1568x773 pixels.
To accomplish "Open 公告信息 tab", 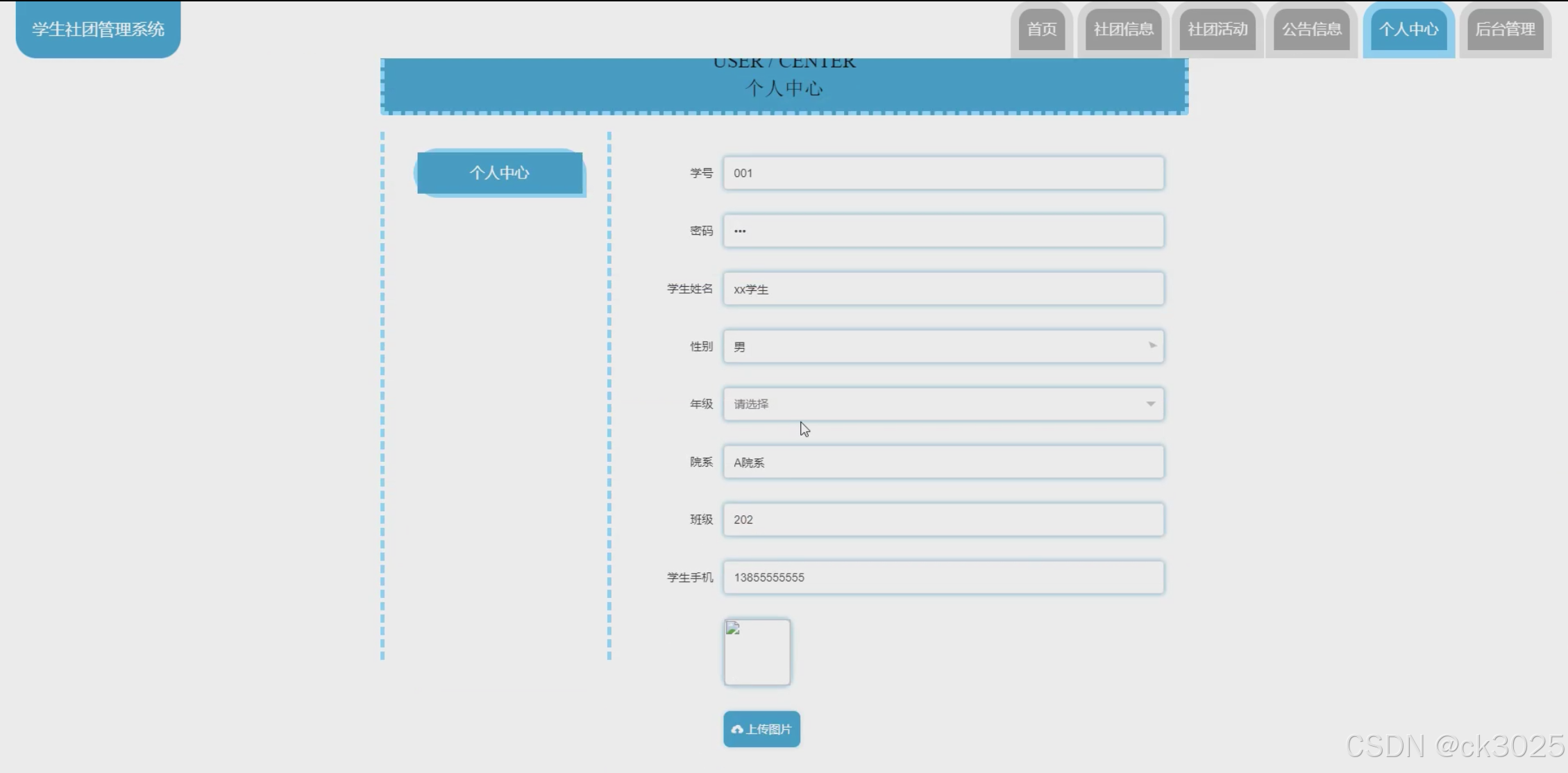I will coord(1311,30).
